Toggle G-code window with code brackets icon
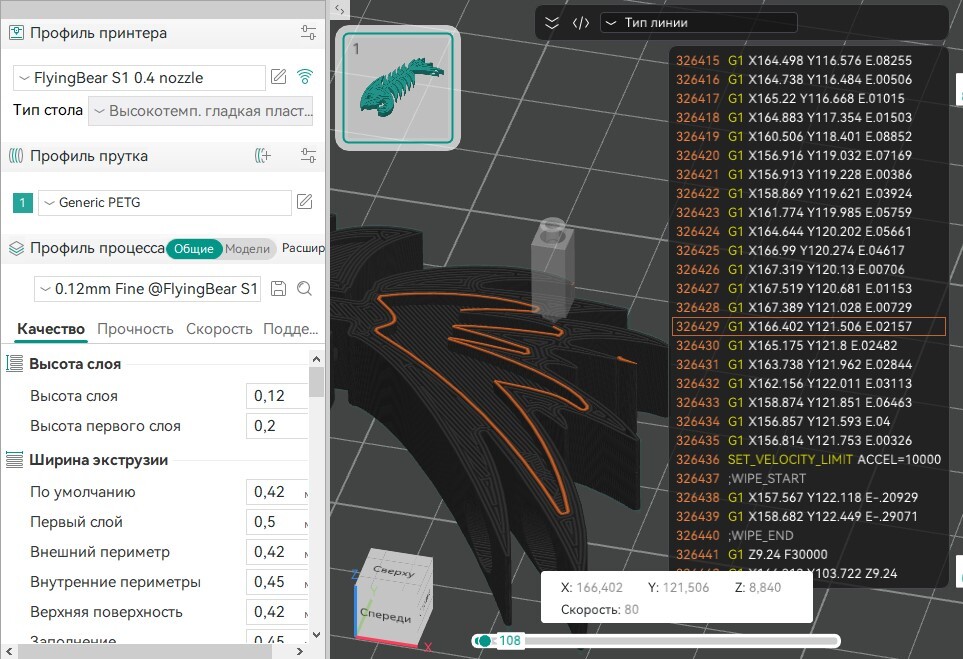This screenshot has height=659, width=963. tap(580, 23)
